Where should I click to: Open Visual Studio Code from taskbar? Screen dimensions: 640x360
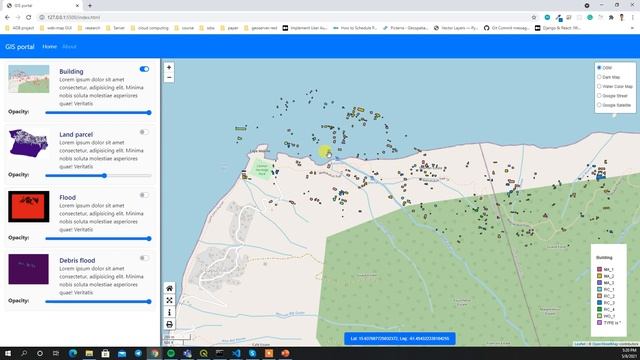(236, 353)
